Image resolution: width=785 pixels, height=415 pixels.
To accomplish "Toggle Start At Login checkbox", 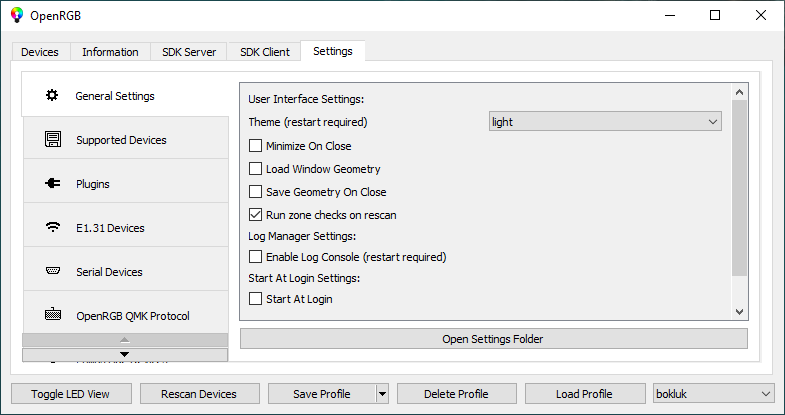I will coord(255,299).
